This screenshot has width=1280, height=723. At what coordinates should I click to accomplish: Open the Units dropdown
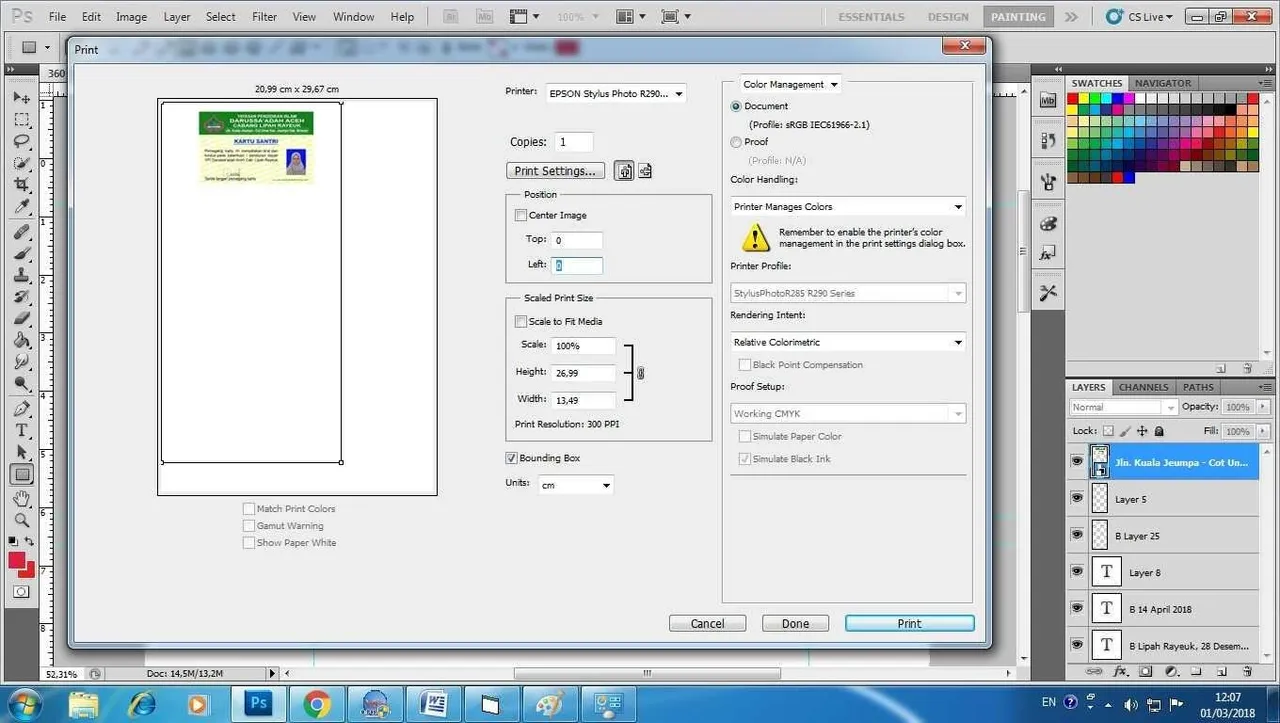(575, 485)
